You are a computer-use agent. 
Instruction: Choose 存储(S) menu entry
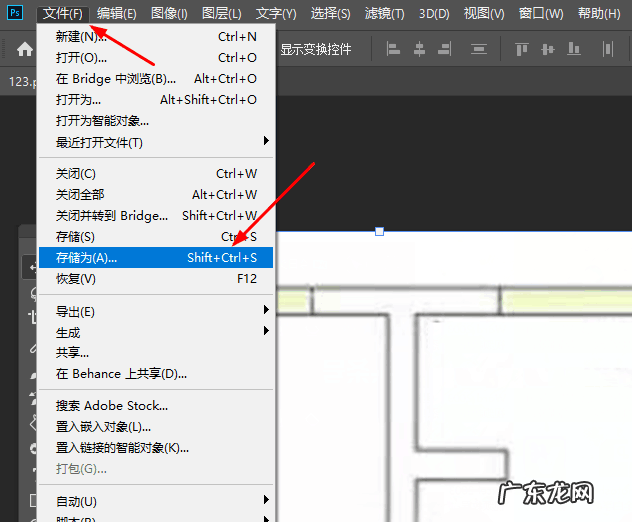(x=156, y=237)
